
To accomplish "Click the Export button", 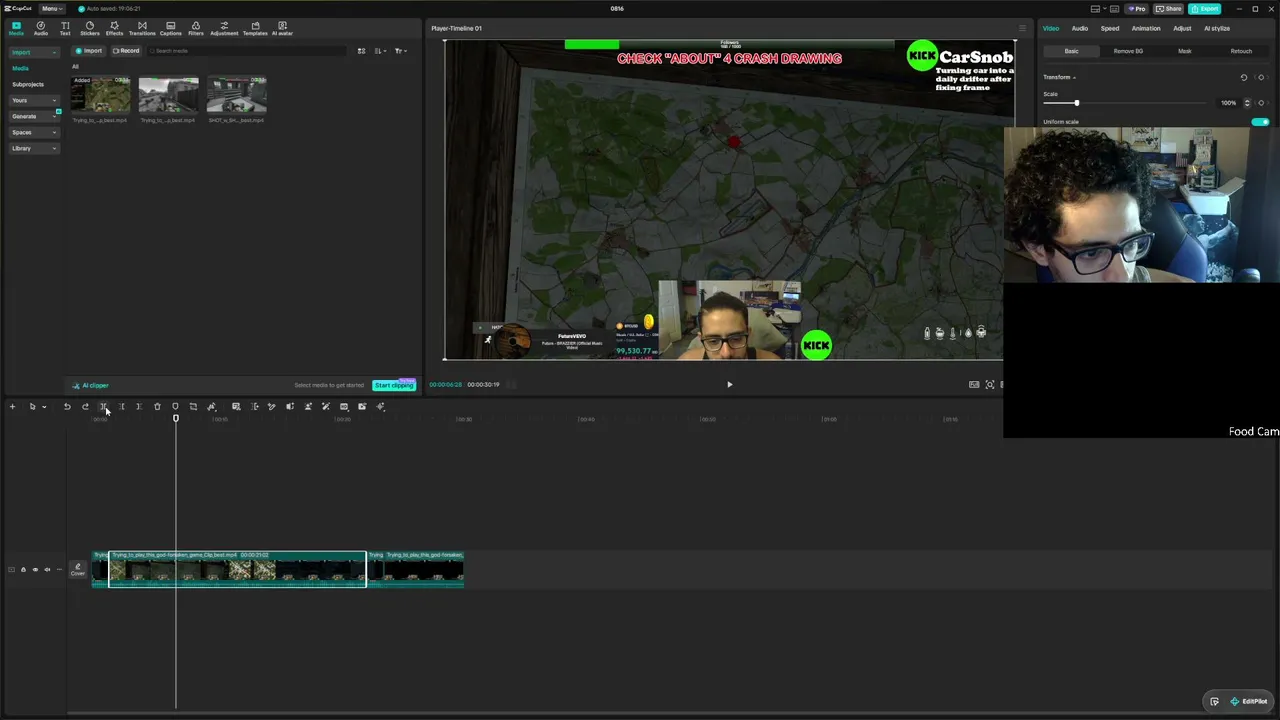I will [x=1205, y=9].
